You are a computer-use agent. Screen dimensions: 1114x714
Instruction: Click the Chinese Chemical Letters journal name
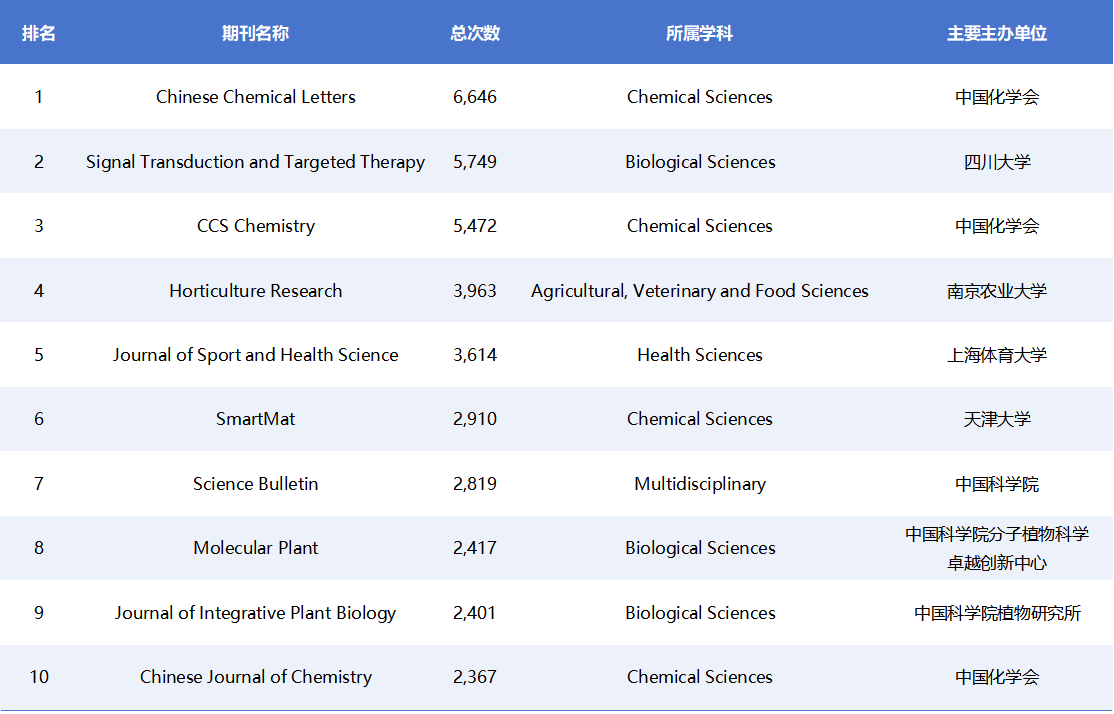click(x=255, y=97)
